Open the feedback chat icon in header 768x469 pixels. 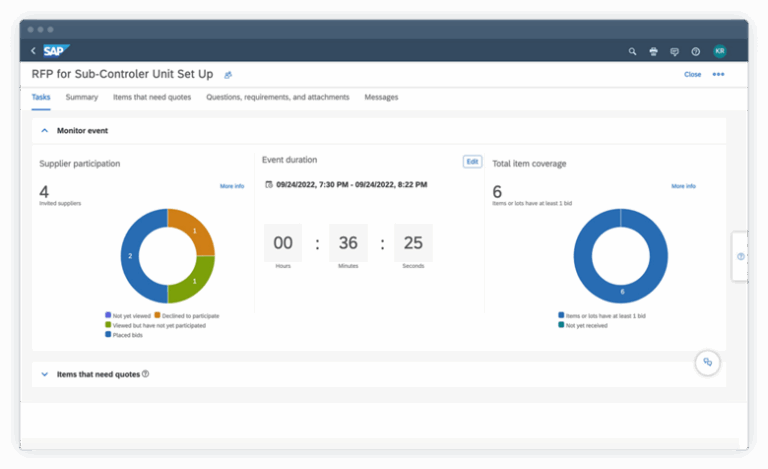[x=674, y=51]
